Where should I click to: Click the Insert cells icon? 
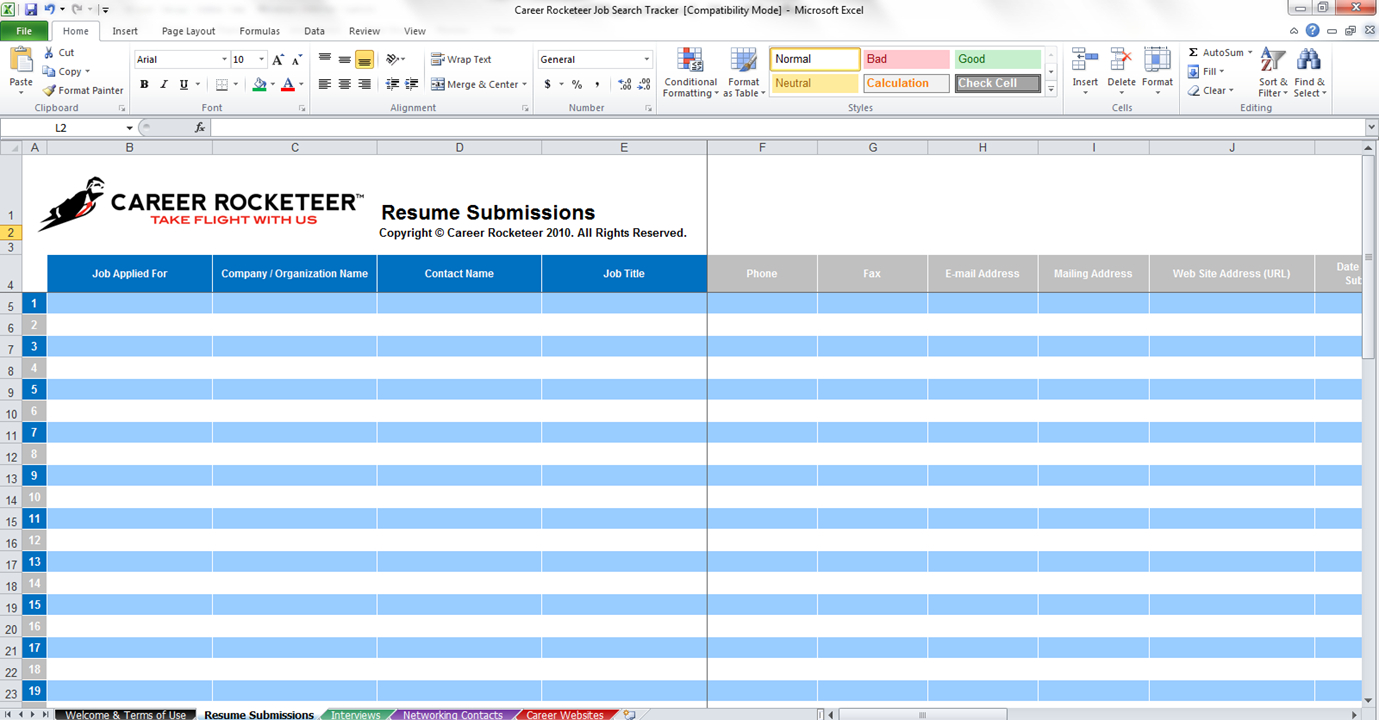point(1085,61)
